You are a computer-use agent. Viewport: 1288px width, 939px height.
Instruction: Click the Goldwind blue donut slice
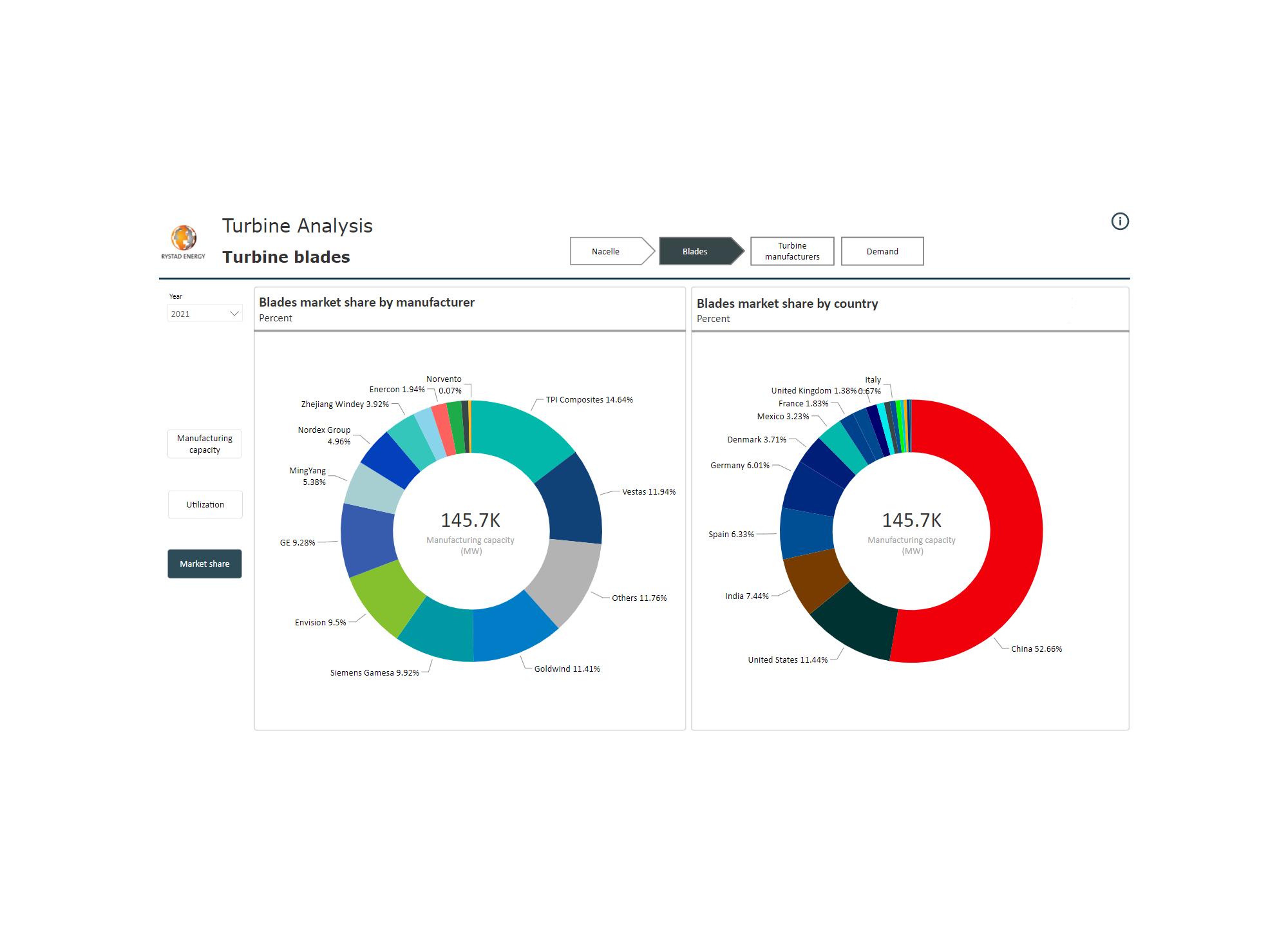click(x=510, y=629)
